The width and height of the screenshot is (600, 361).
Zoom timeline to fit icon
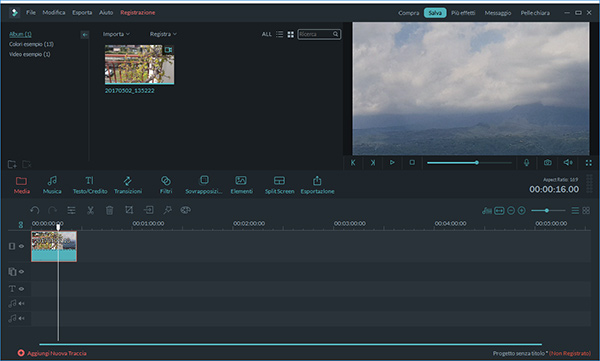(x=499, y=211)
